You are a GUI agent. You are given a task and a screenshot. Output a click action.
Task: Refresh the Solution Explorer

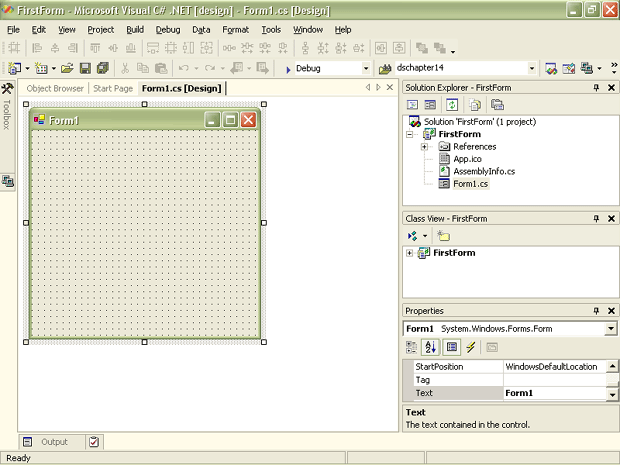452,105
